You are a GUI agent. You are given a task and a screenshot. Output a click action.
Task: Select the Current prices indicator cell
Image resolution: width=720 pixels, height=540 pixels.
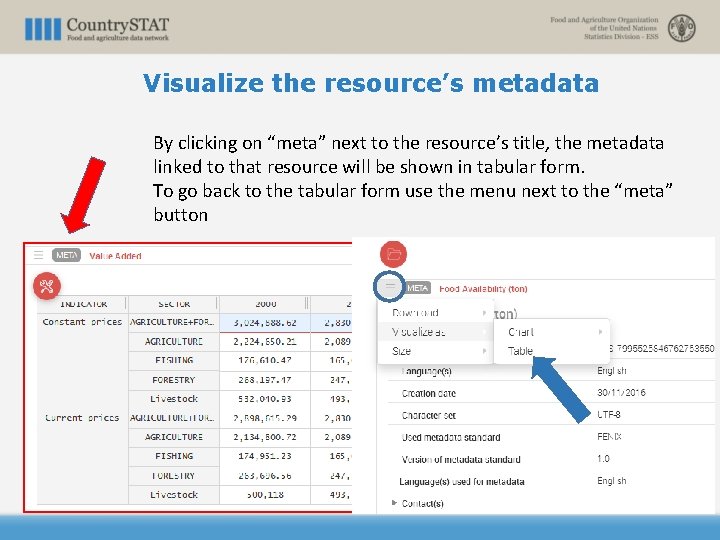82,418
